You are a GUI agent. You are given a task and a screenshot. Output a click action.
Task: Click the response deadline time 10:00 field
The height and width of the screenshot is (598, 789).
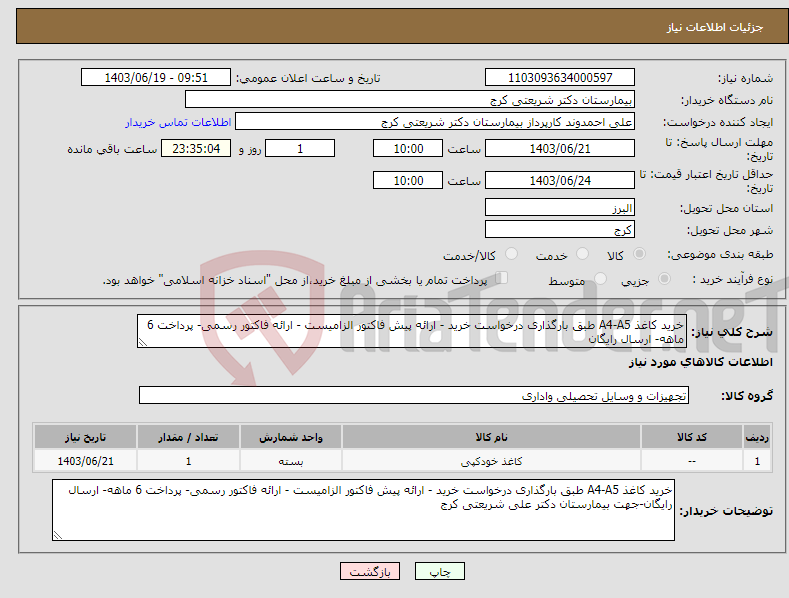pyautogui.click(x=408, y=148)
